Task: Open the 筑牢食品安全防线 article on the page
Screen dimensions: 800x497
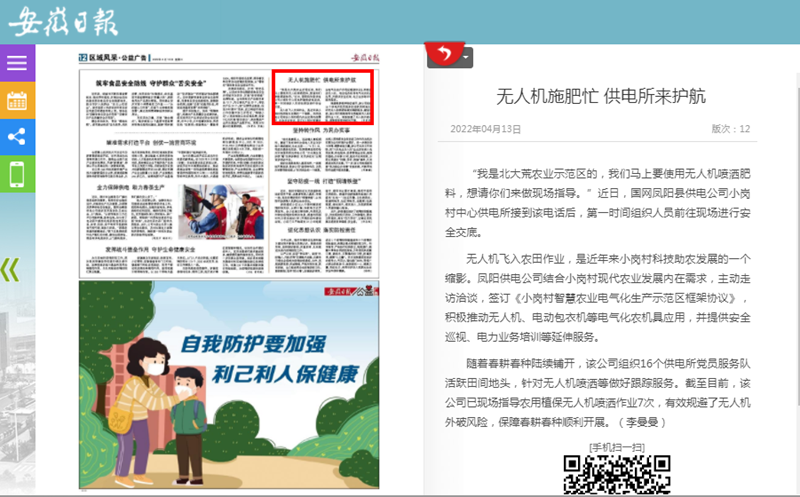Action: (151, 83)
